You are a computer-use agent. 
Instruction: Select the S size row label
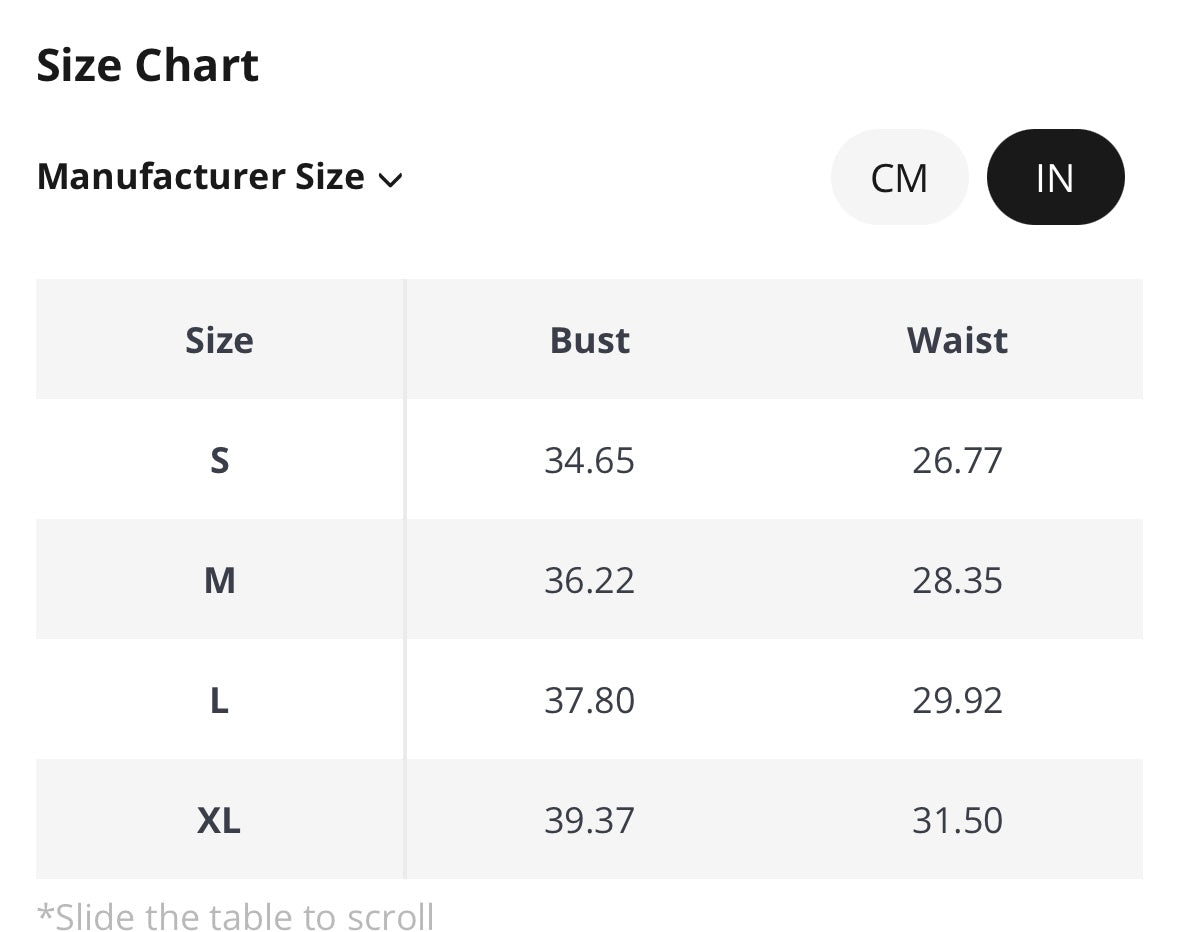coord(219,460)
